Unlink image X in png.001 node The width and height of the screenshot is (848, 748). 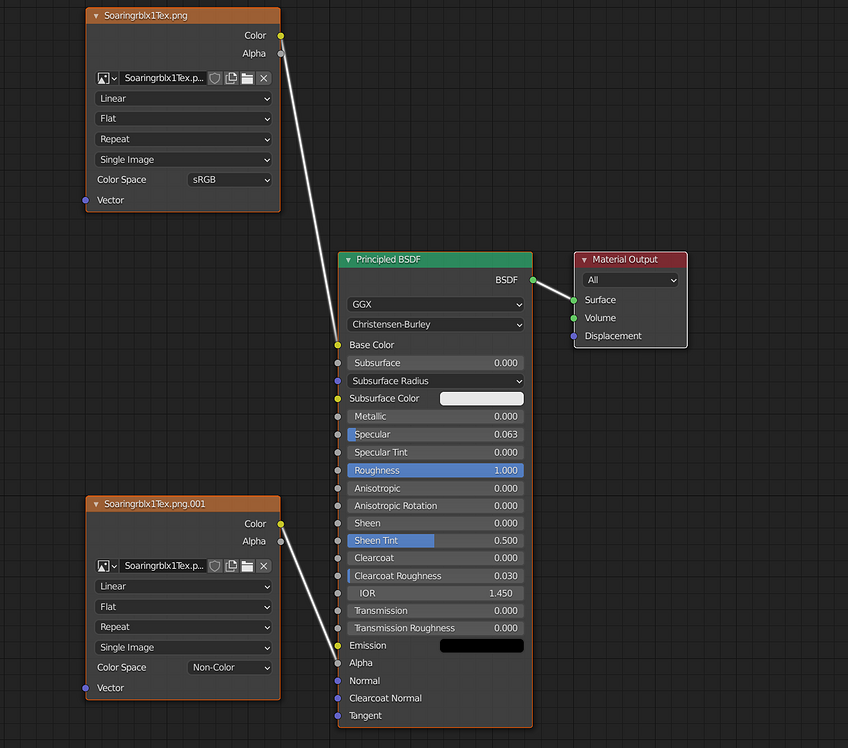click(263, 566)
